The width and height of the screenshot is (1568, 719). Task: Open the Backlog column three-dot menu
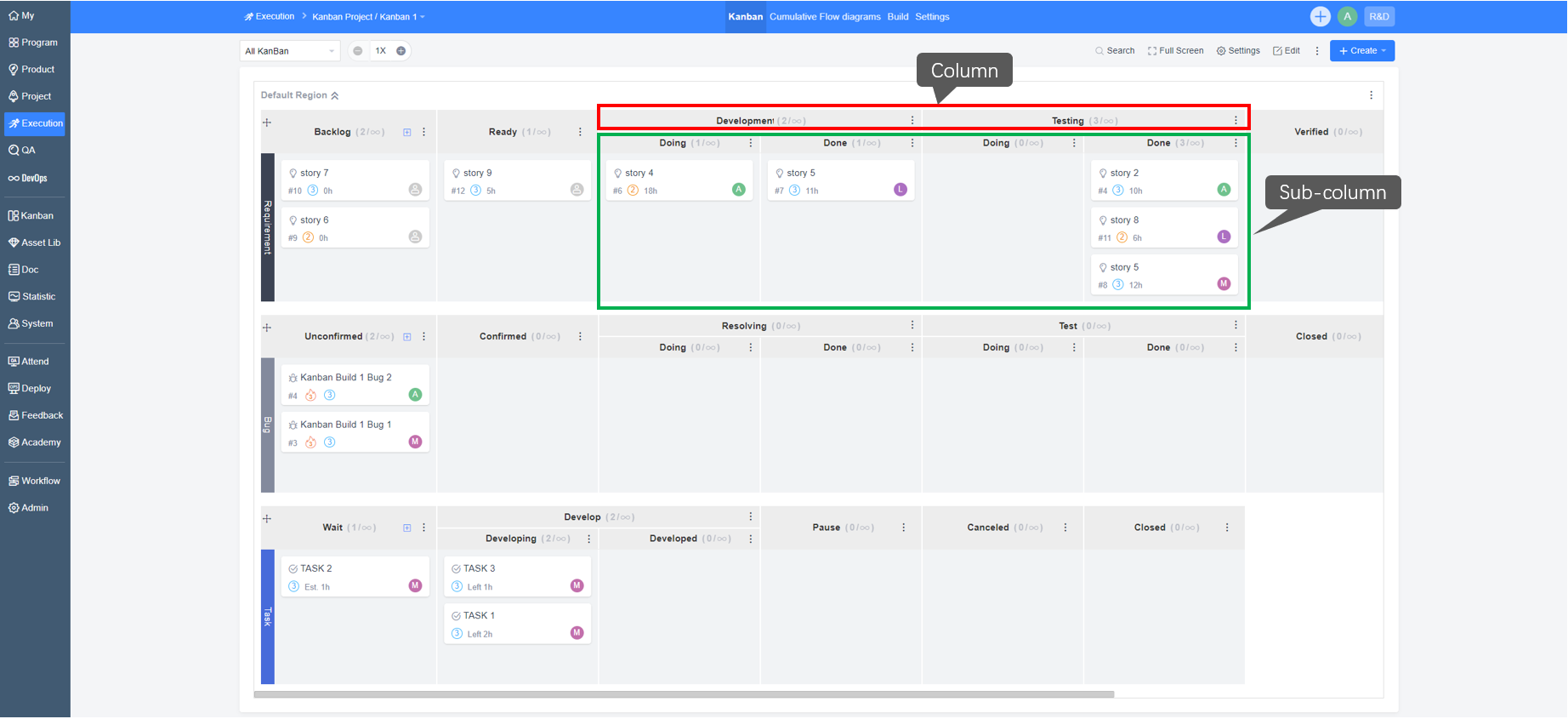[424, 133]
